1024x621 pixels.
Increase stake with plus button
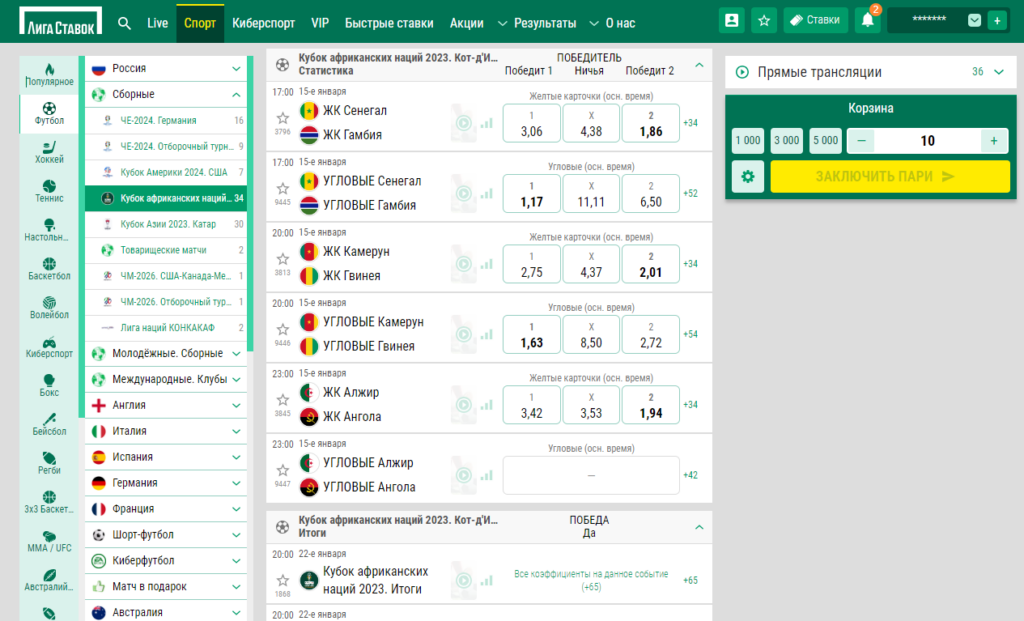(x=994, y=140)
